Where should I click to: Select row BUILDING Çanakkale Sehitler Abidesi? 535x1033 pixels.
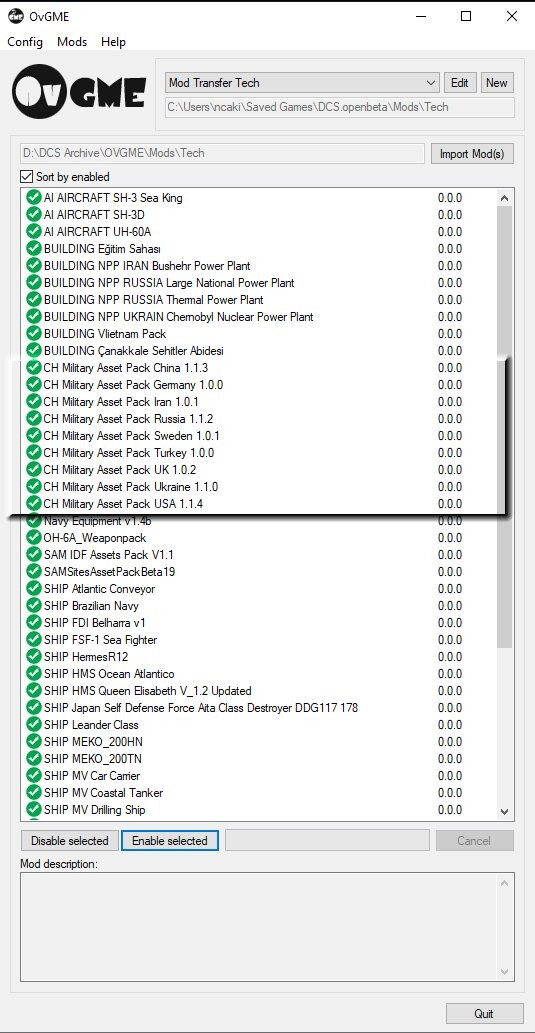pos(260,351)
